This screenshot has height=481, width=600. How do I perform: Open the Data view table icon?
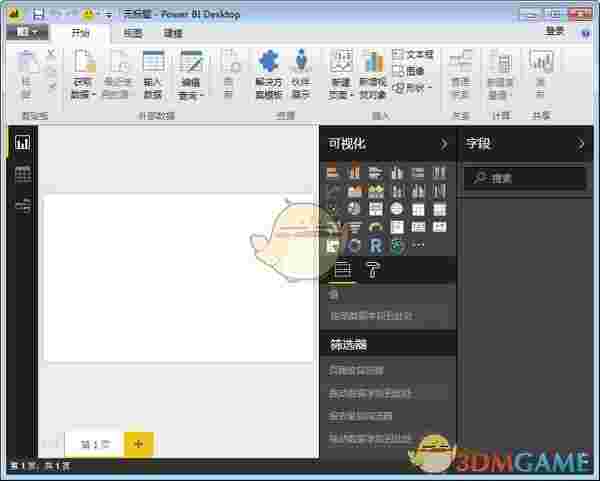(22, 174)
